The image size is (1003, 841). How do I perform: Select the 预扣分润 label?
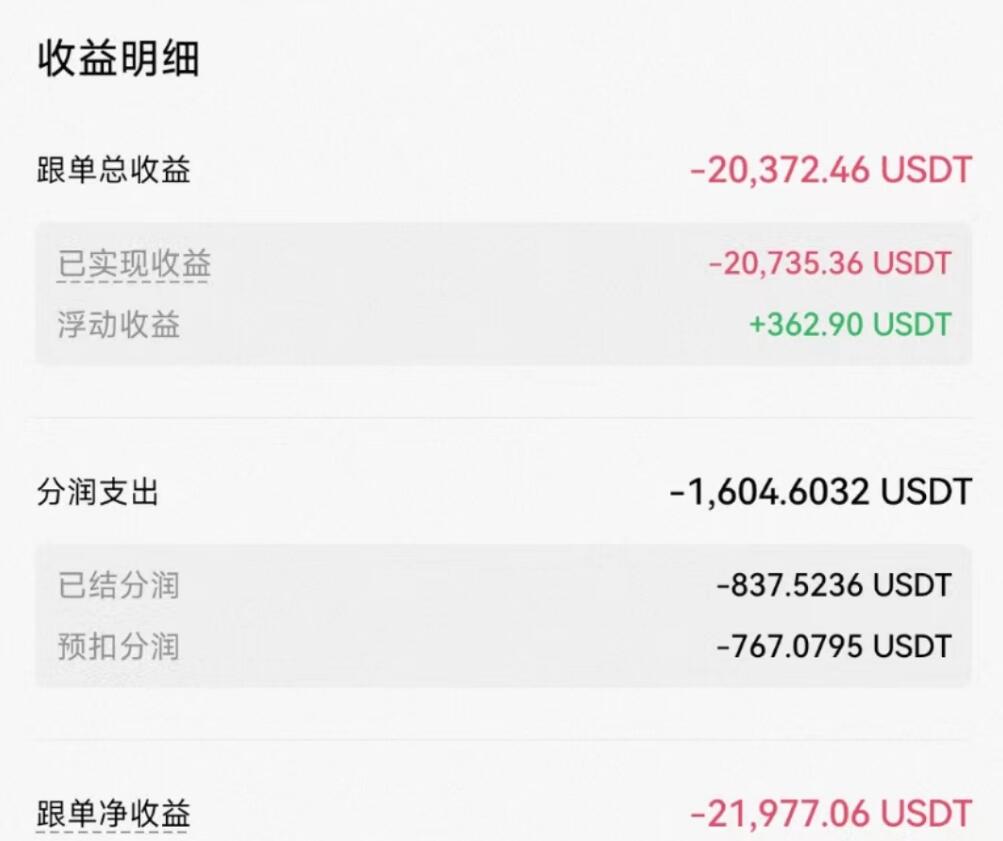click(119, 646)
